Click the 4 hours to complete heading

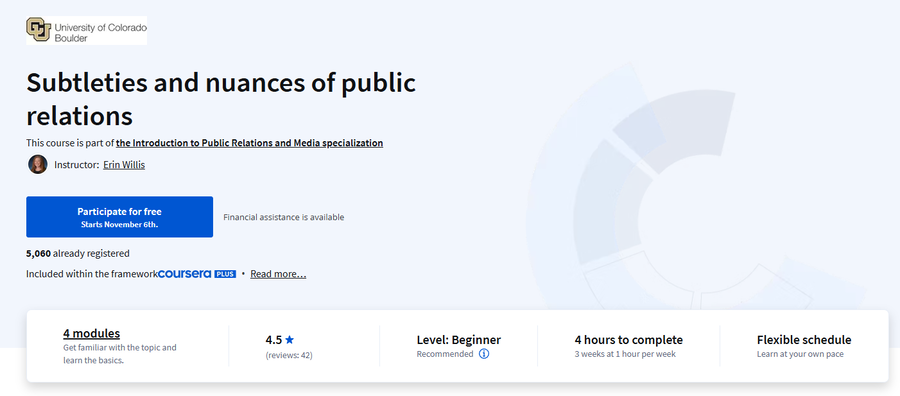click(x=629, y=340)
